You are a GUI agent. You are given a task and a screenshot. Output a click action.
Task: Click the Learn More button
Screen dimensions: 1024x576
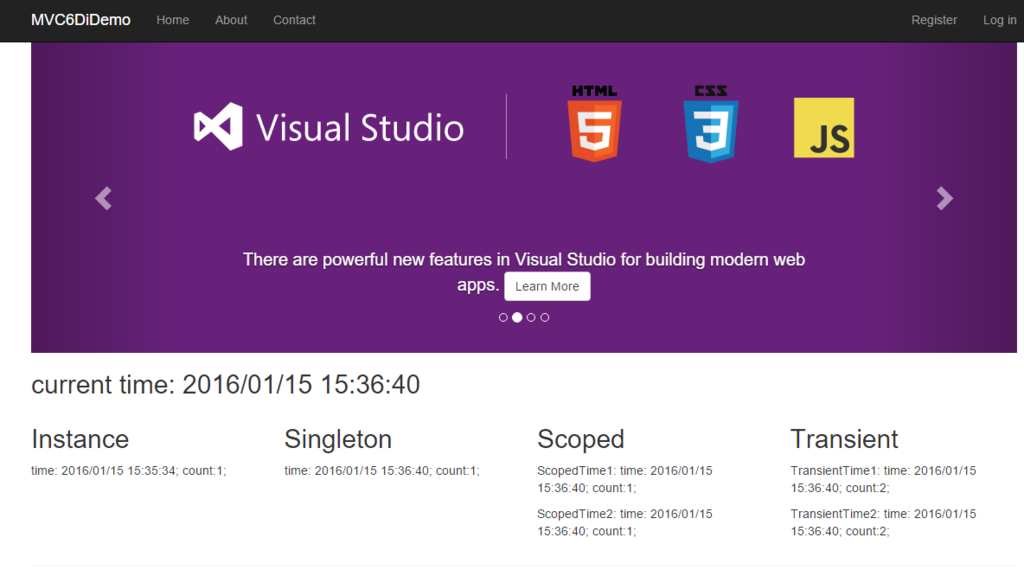click(547, 286)
